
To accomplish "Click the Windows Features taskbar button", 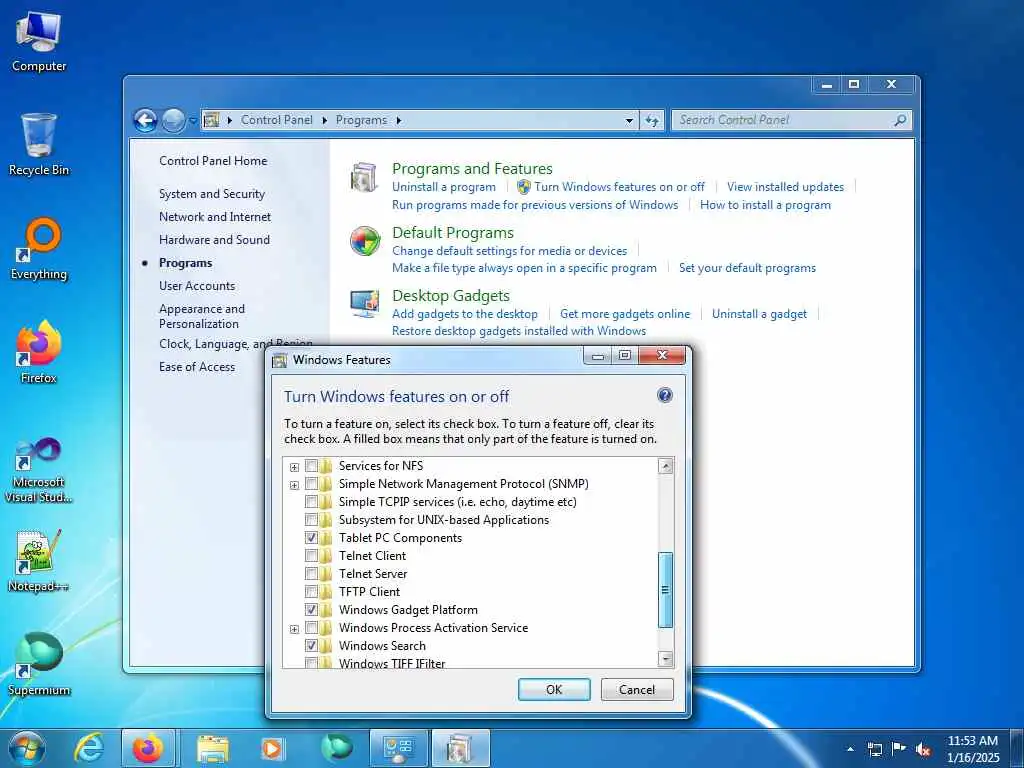I will click(460, 748).
